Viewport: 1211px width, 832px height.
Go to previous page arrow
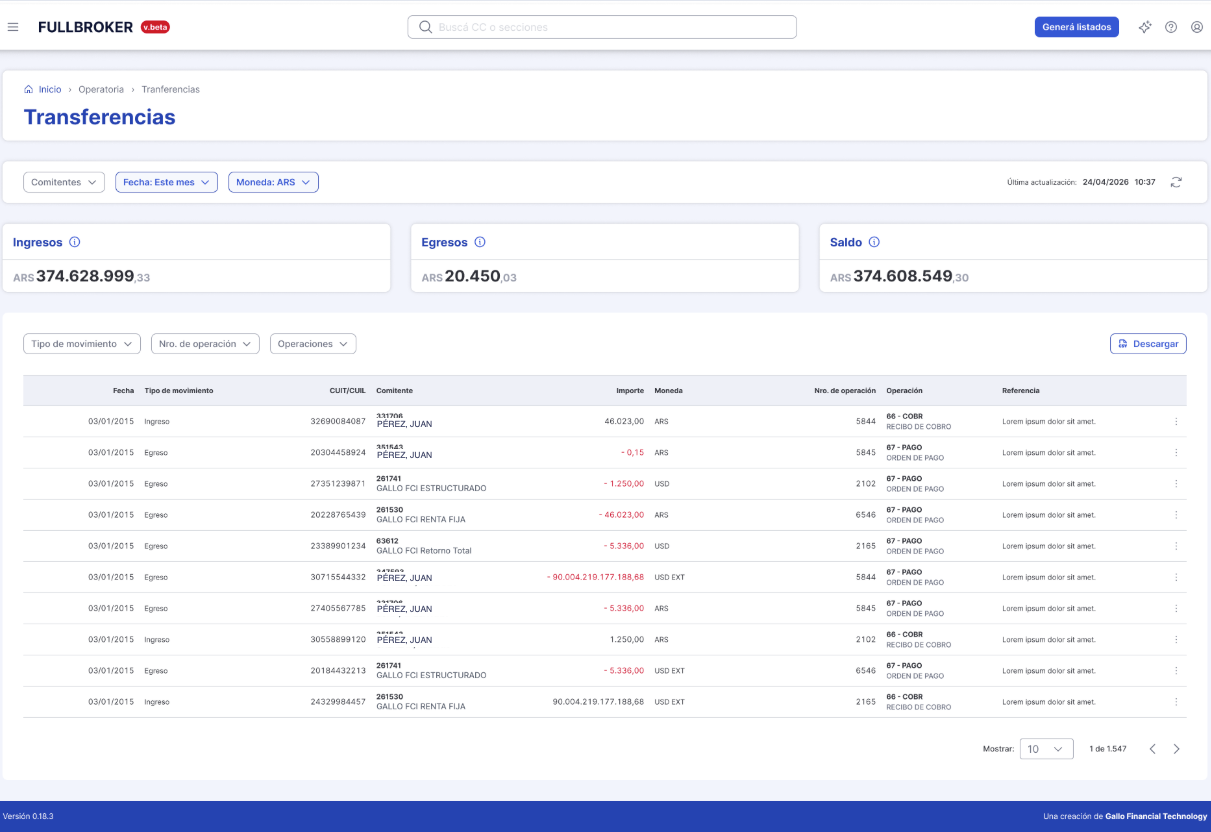click(1152, 749)
